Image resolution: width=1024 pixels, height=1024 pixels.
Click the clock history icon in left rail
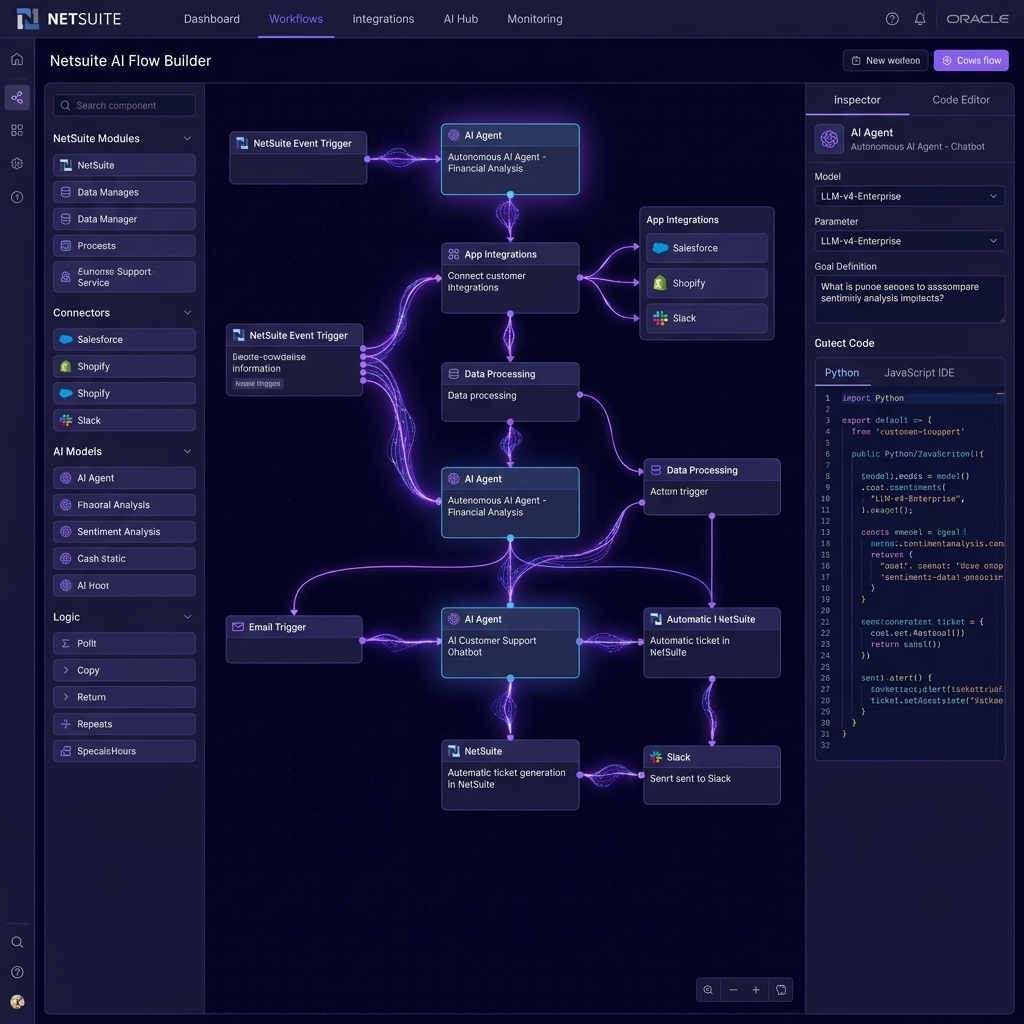17,197
